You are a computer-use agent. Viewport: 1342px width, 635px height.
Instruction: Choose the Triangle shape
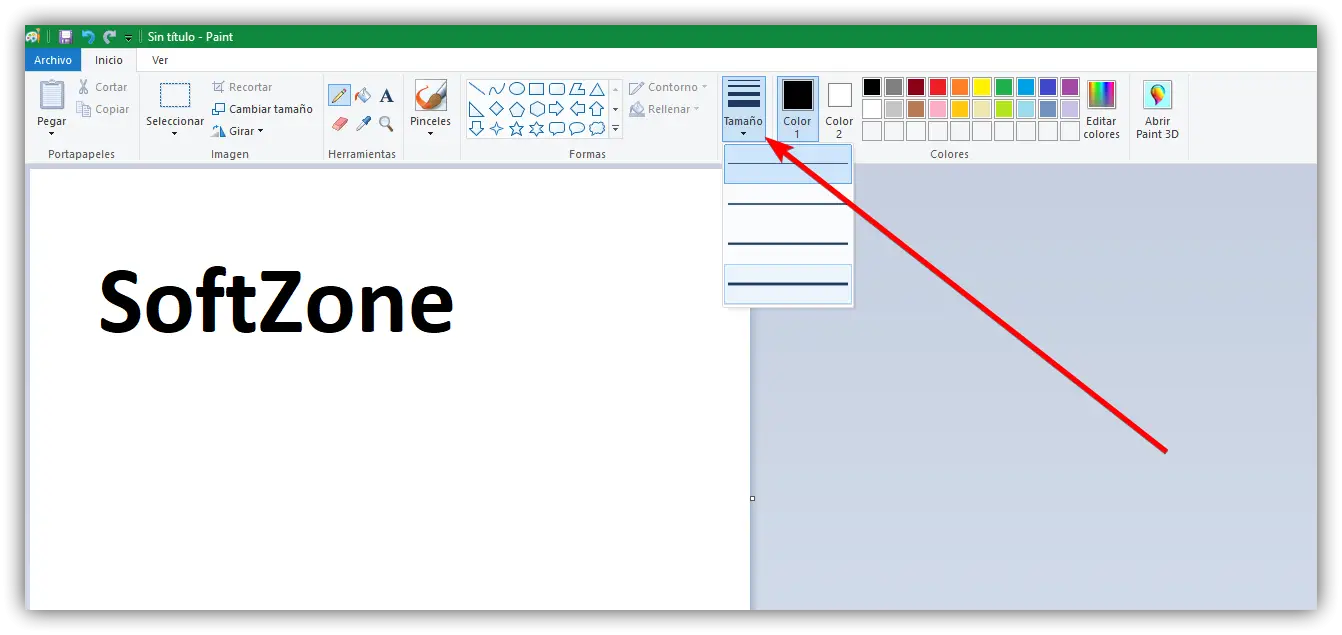pos(597,89)
